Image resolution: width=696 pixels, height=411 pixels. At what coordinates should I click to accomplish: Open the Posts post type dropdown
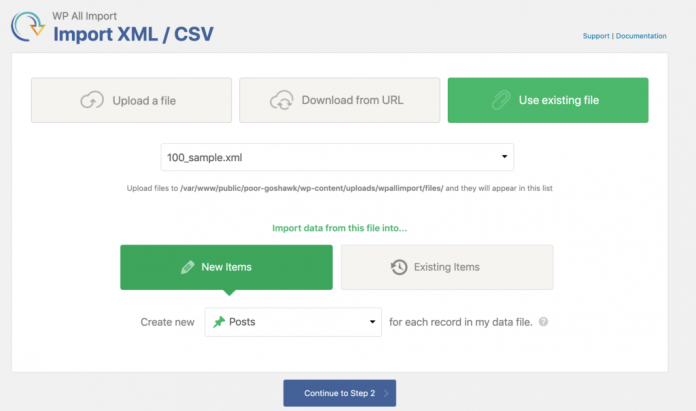[293, 322]
